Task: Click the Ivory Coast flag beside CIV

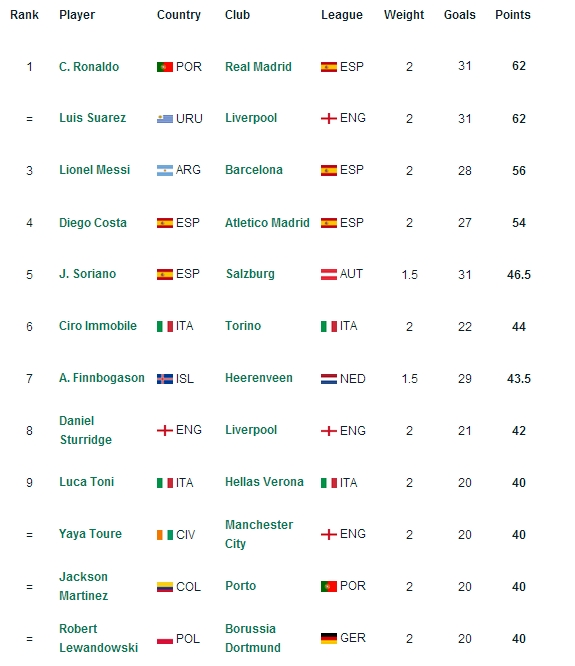Action: click(165, 535)
